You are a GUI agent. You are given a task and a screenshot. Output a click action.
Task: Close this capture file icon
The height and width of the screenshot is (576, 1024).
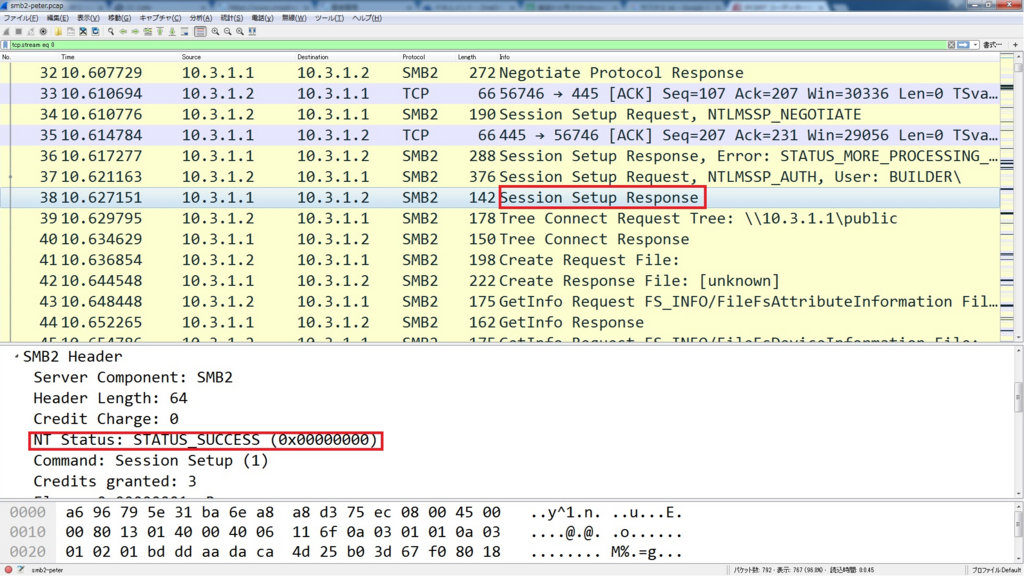83,31
